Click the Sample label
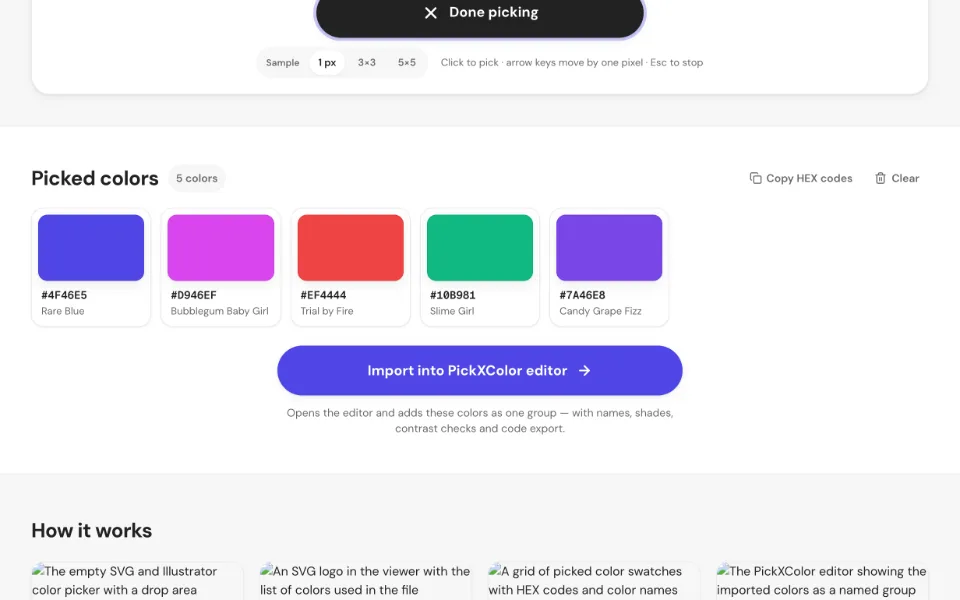 [282, 62]
